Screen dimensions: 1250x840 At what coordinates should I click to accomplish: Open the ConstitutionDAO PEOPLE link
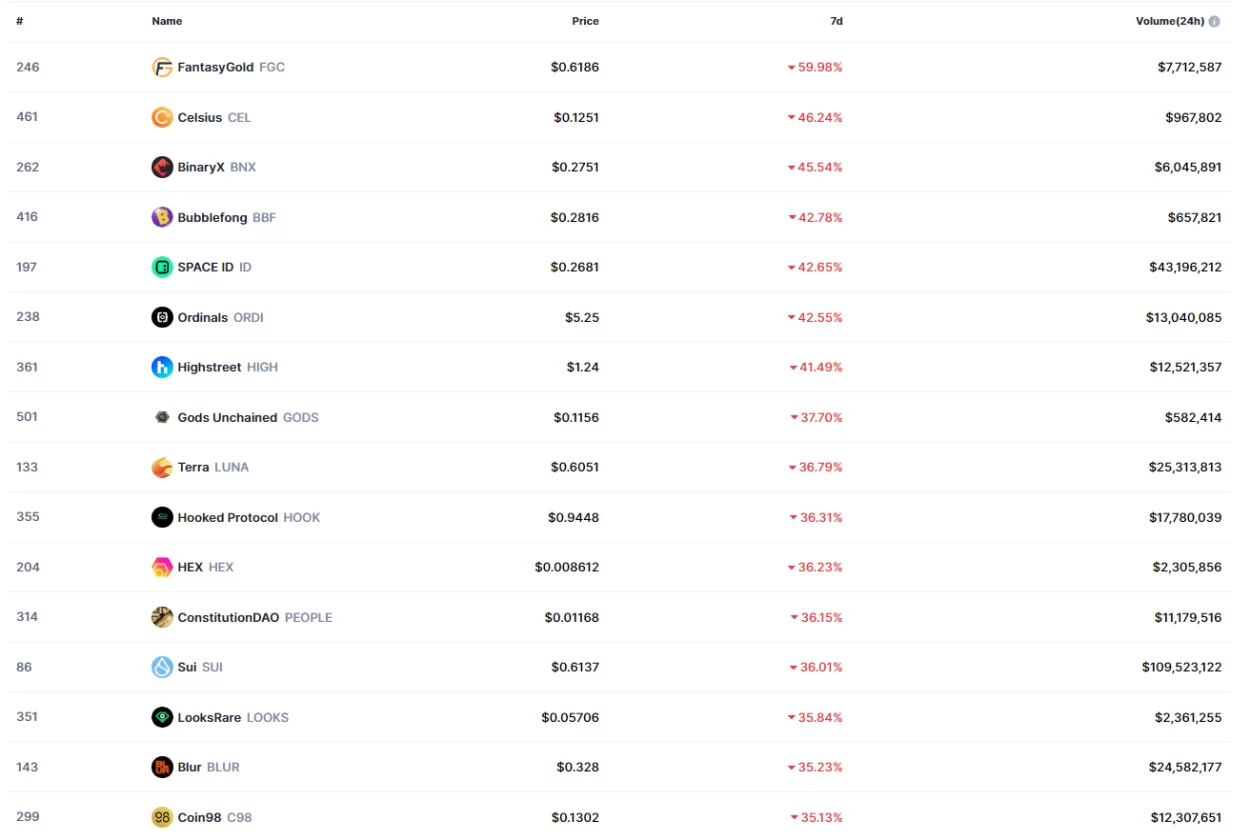(254, 617)
